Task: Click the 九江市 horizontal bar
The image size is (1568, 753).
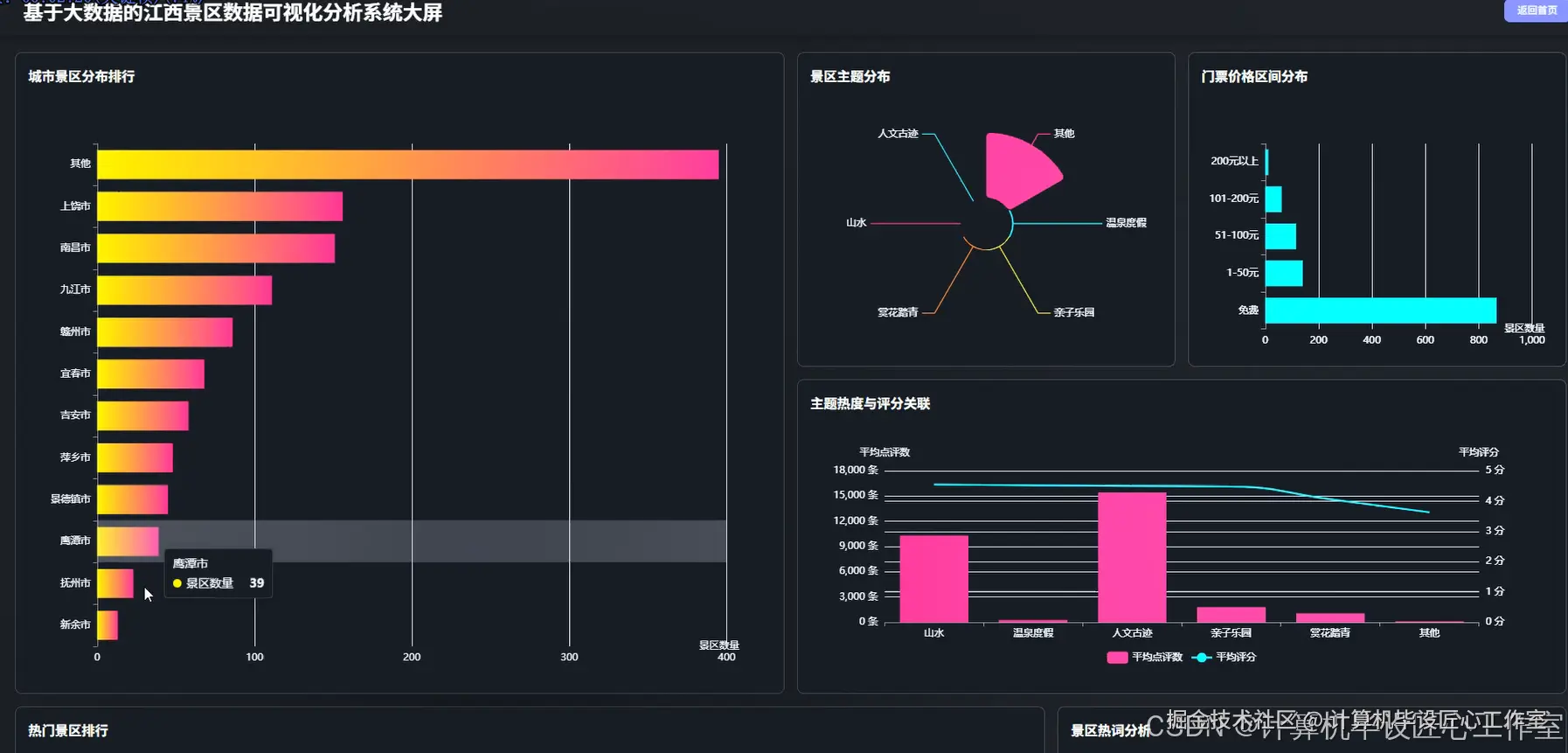Action: 184,290
